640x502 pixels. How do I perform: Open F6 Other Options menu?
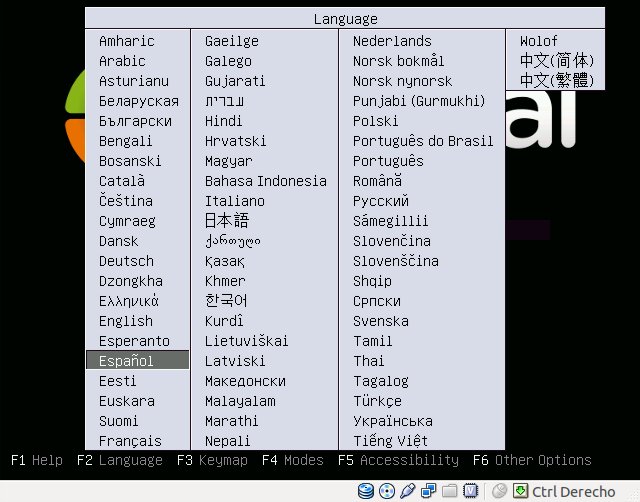tap(532, 460)
